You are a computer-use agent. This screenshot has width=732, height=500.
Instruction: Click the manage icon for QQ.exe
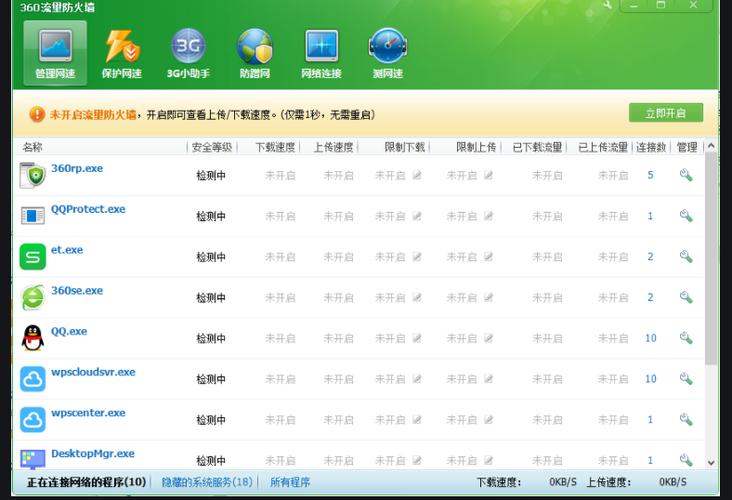tap(686, 338)
